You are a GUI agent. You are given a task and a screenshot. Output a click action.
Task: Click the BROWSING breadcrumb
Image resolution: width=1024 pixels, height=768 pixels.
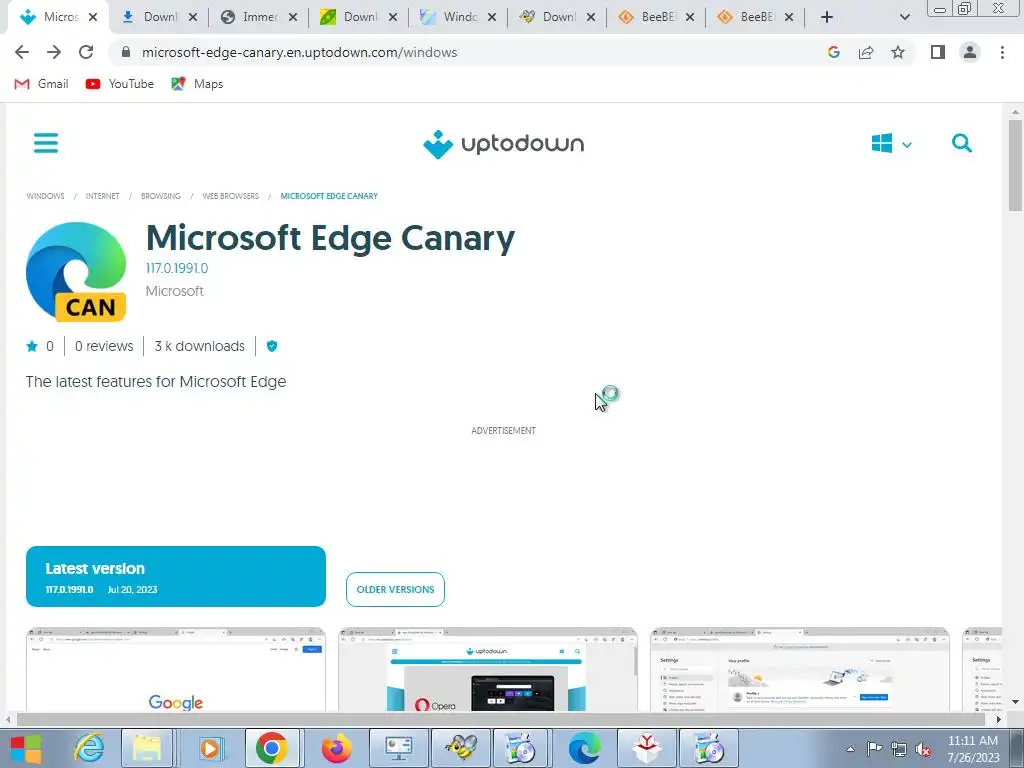[x=161, y=196]
